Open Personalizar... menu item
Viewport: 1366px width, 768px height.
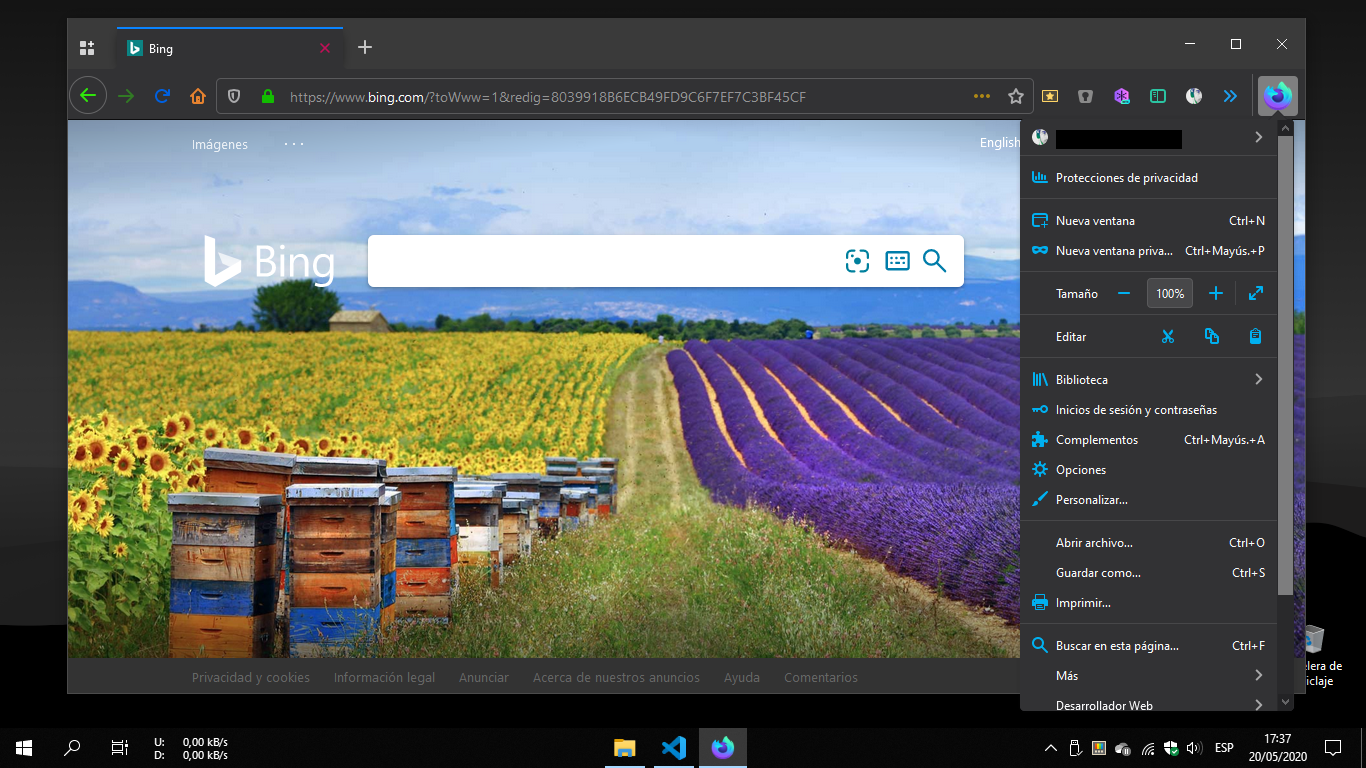tap(1148, 500)
